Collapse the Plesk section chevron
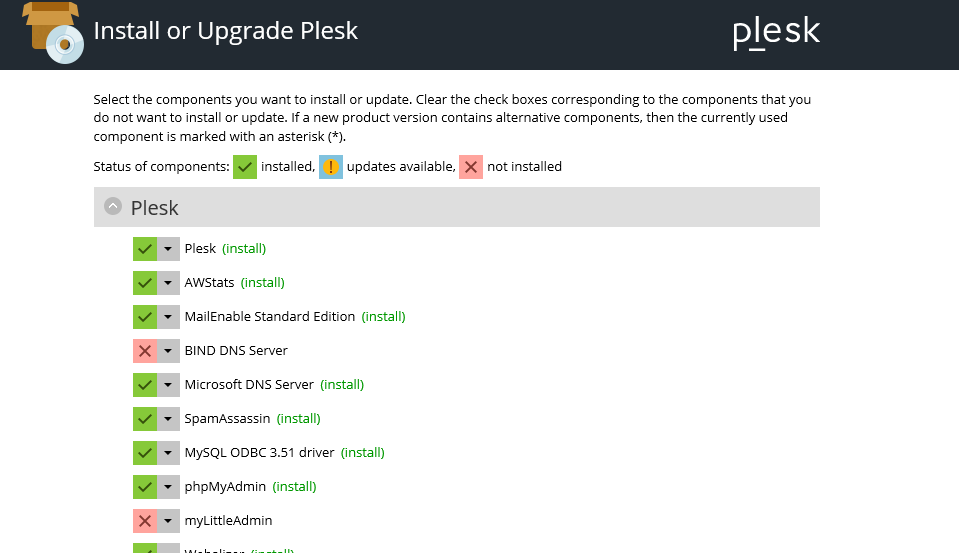The height and width of the screenshot is (553, 959). pyautogui.click(x=113, y=206)
